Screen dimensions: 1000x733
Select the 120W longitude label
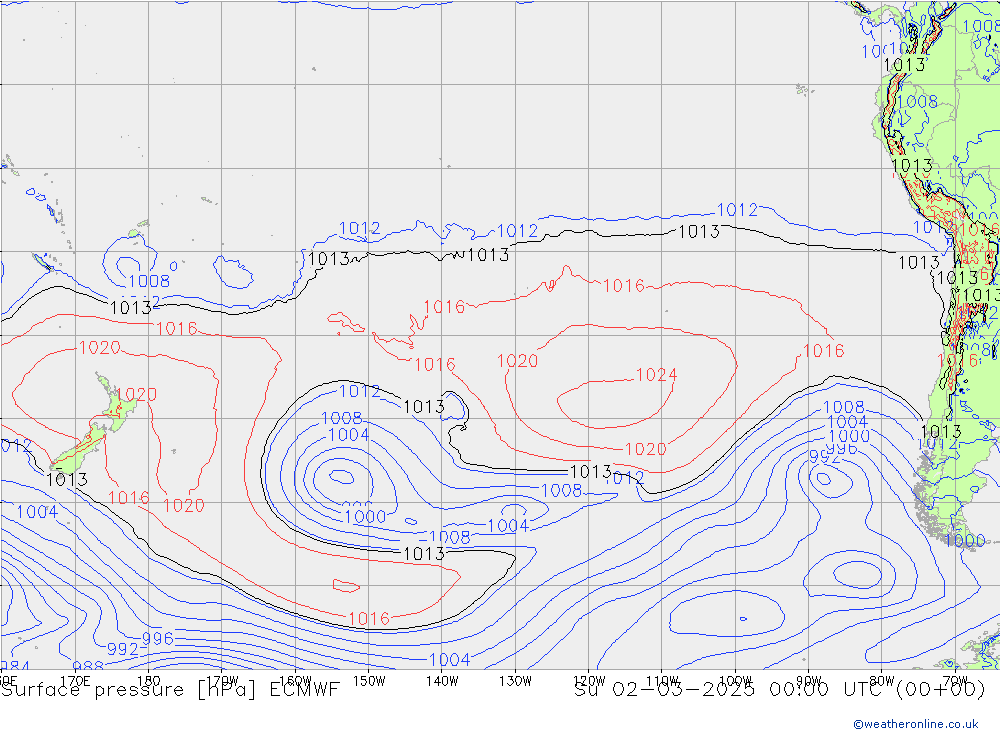[x=589, y=681]
